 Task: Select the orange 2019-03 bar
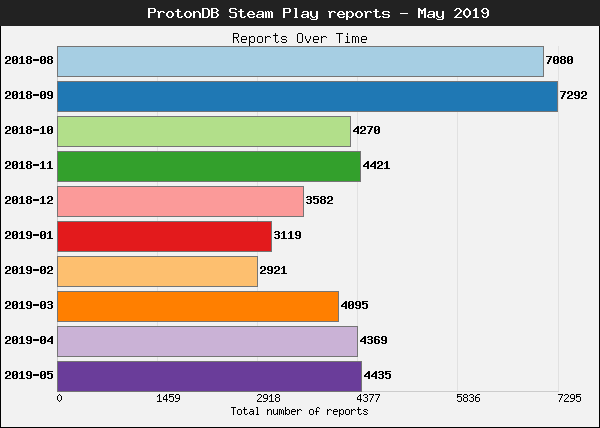point(198,306)
